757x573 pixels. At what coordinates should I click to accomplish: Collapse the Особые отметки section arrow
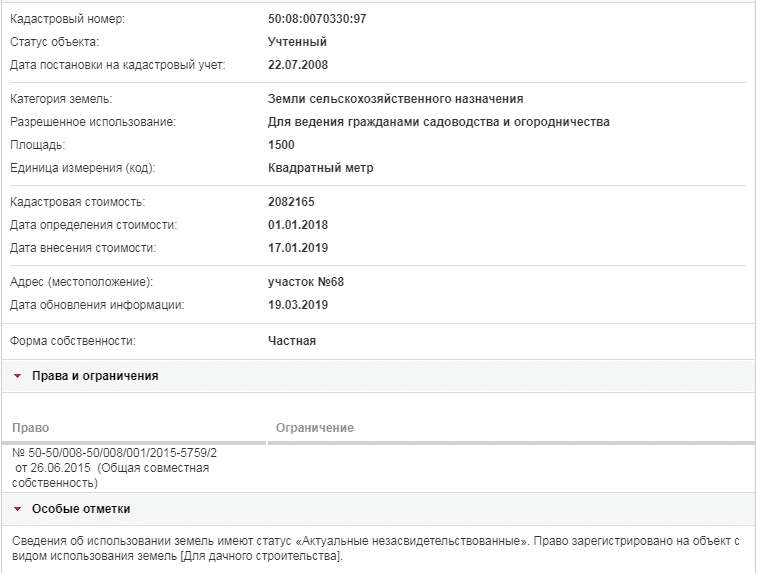[x=18, y=509]
